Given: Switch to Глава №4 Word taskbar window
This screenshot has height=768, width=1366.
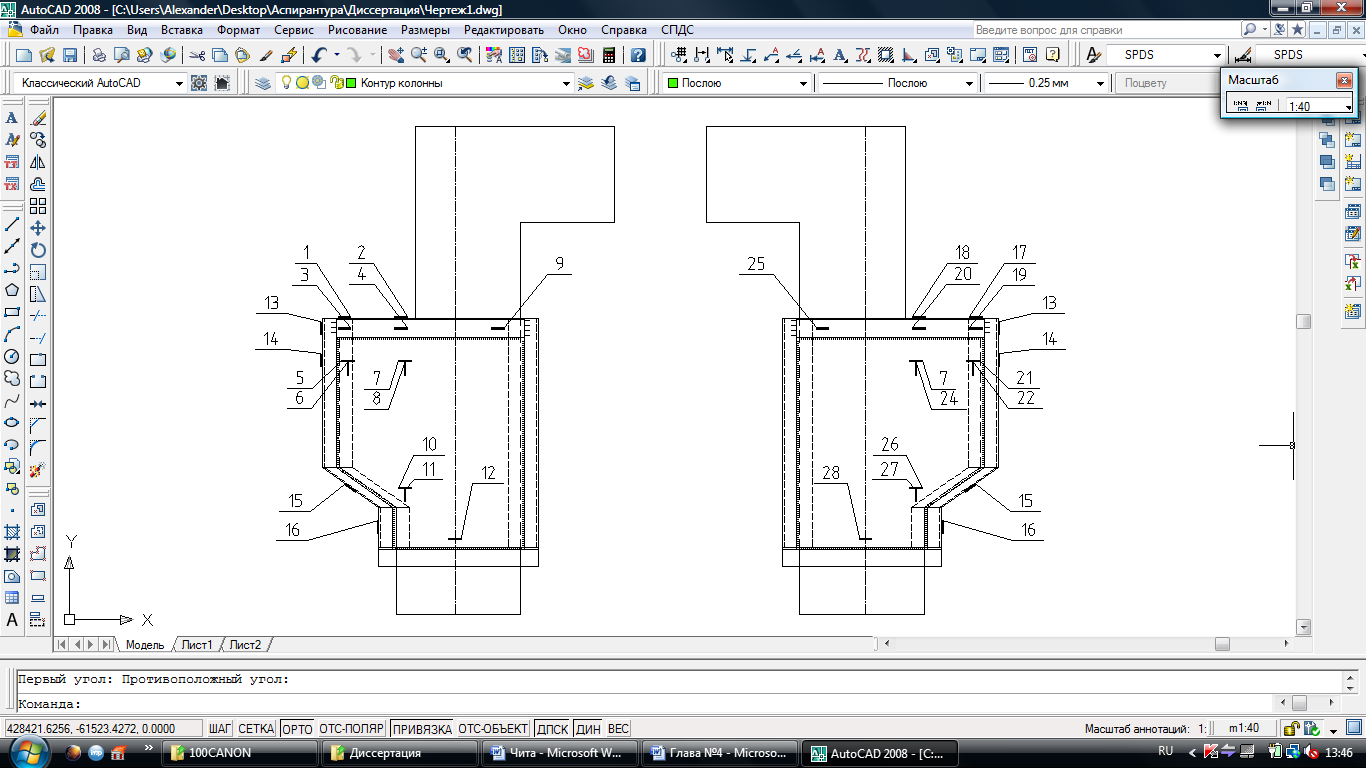Looking at the screenshot, I should (x=720, y=752).
